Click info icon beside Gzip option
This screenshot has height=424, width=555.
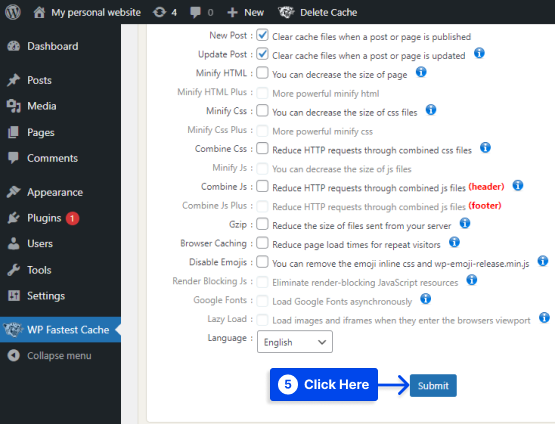[465, 223]
